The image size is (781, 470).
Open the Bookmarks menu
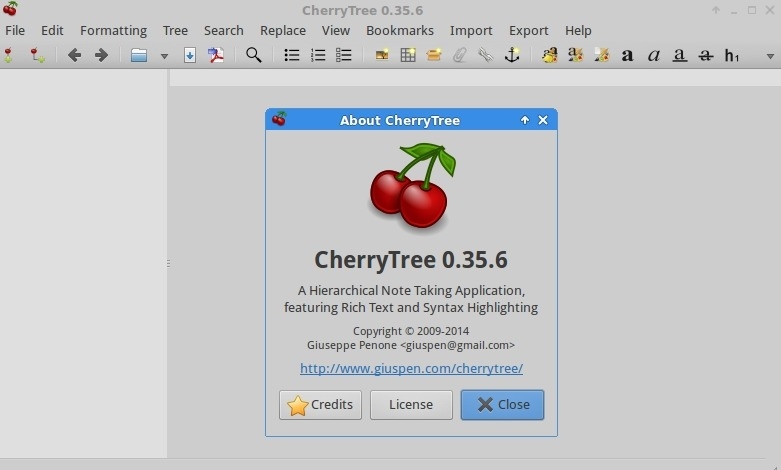[x=400, y=30]
